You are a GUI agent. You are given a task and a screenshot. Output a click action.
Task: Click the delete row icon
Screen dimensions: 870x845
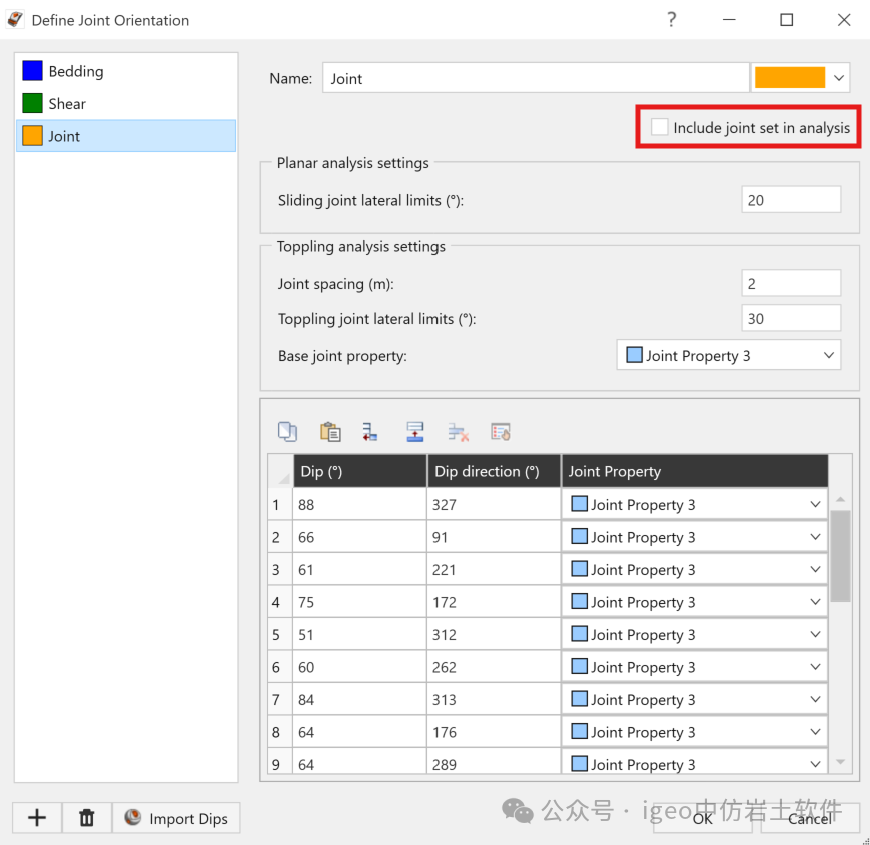click(x=458, y=432)
